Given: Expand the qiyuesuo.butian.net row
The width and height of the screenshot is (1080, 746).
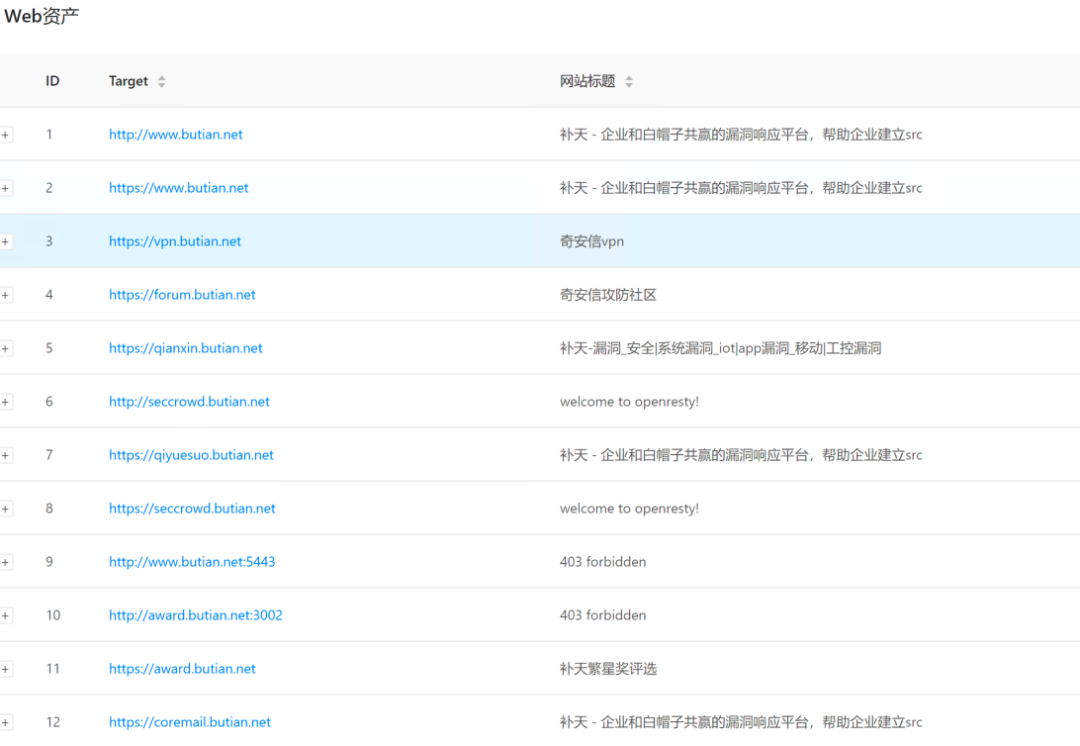Looking at the screenshot, I should pos(6,455).
